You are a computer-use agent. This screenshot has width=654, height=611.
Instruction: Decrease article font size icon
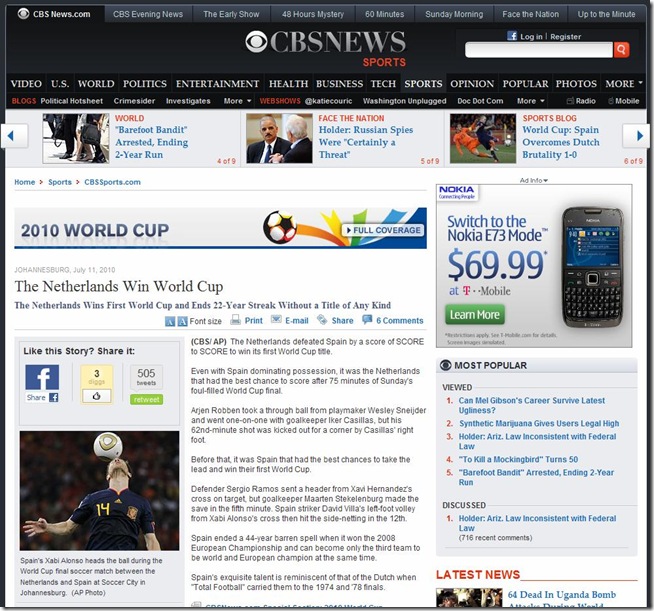click(170, 321)
